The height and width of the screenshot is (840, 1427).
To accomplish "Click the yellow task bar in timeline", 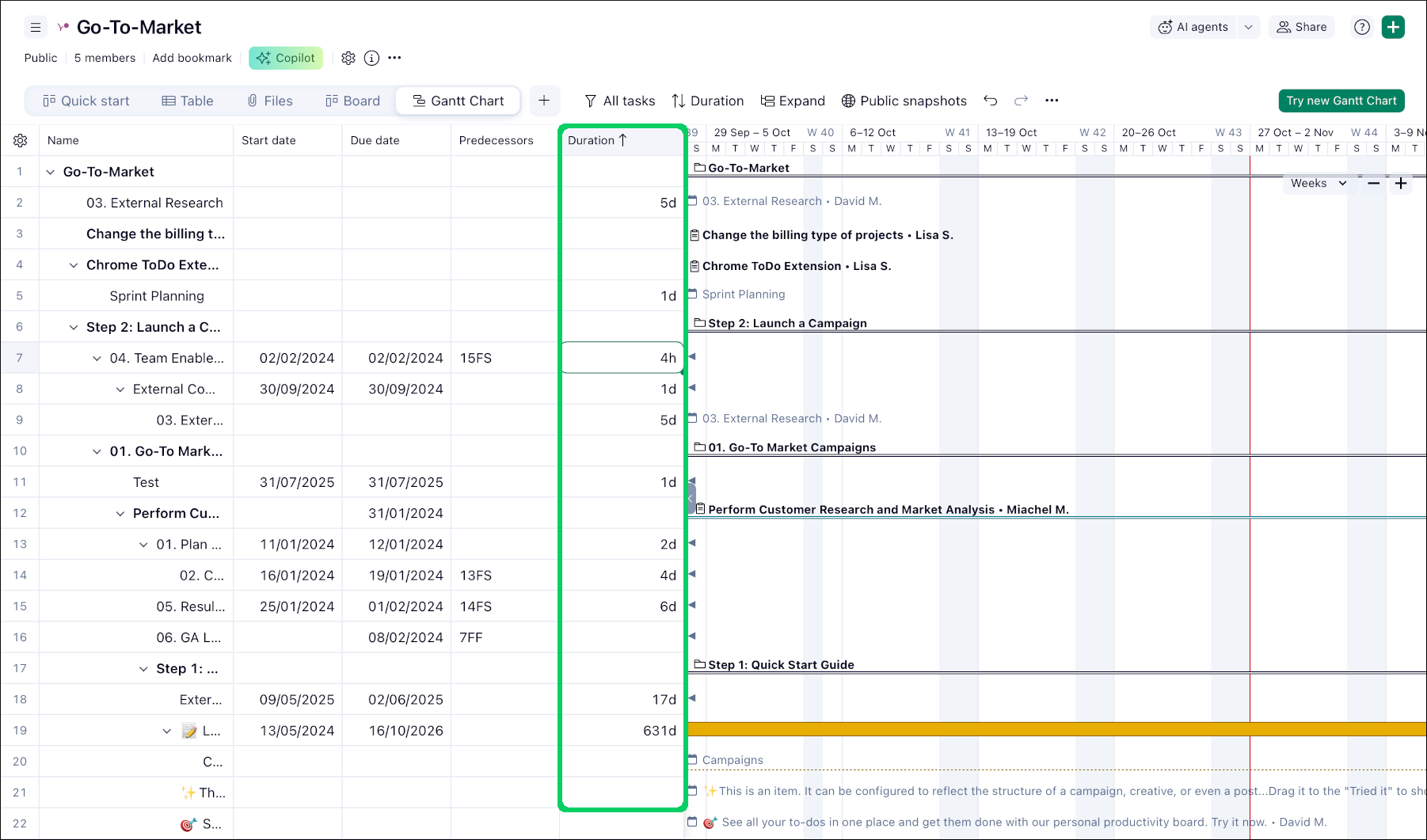I will [x=1029, y=729].
